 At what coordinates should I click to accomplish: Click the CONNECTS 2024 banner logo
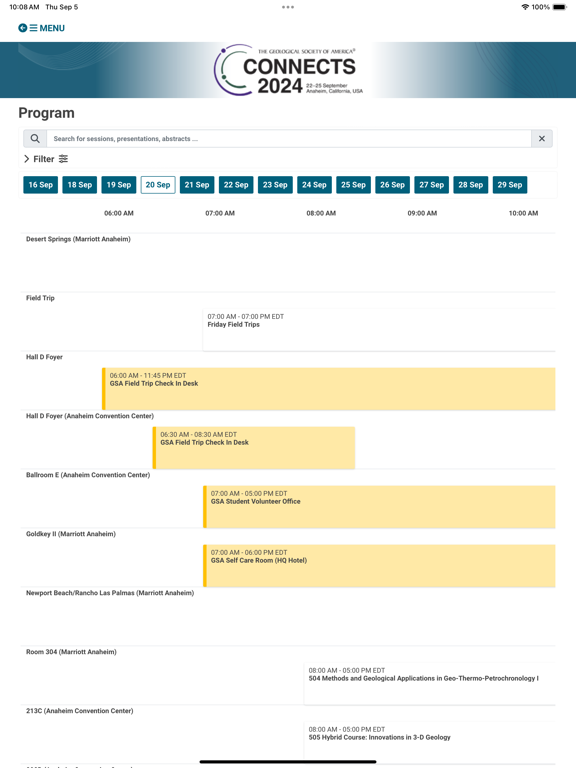coord(288,70)
